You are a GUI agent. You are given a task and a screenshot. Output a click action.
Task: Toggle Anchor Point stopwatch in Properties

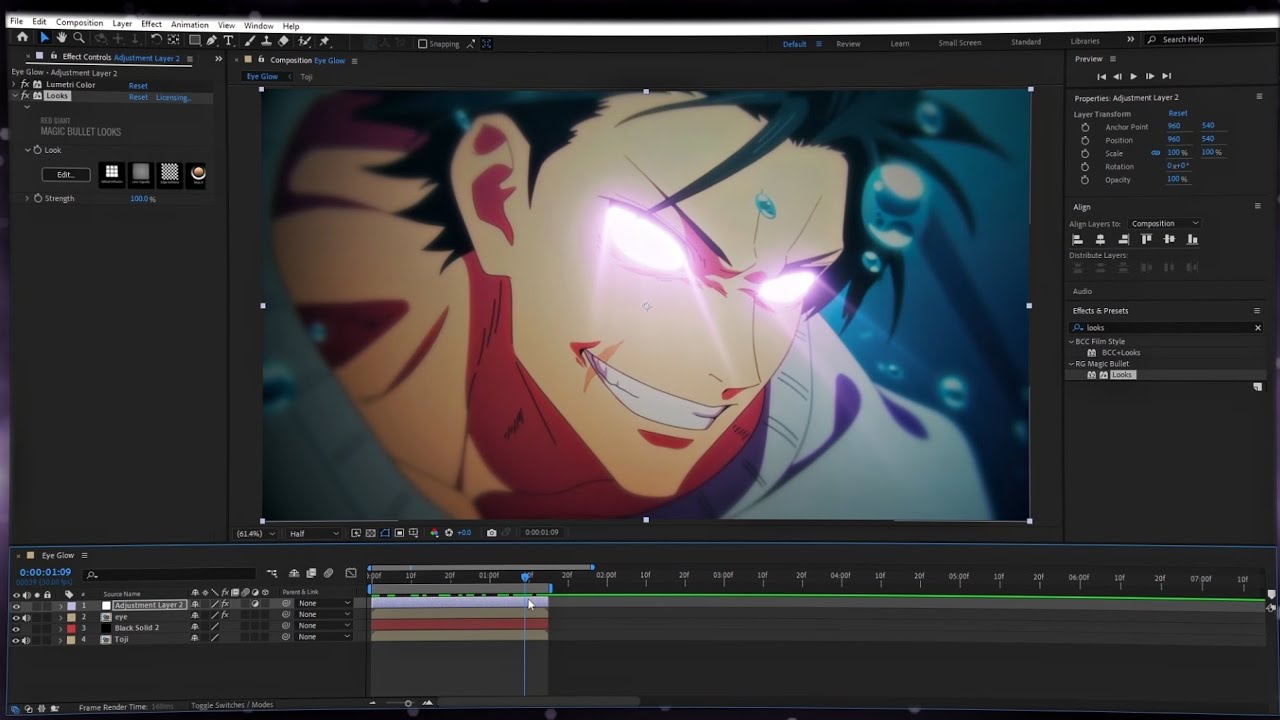(1085, 127)
